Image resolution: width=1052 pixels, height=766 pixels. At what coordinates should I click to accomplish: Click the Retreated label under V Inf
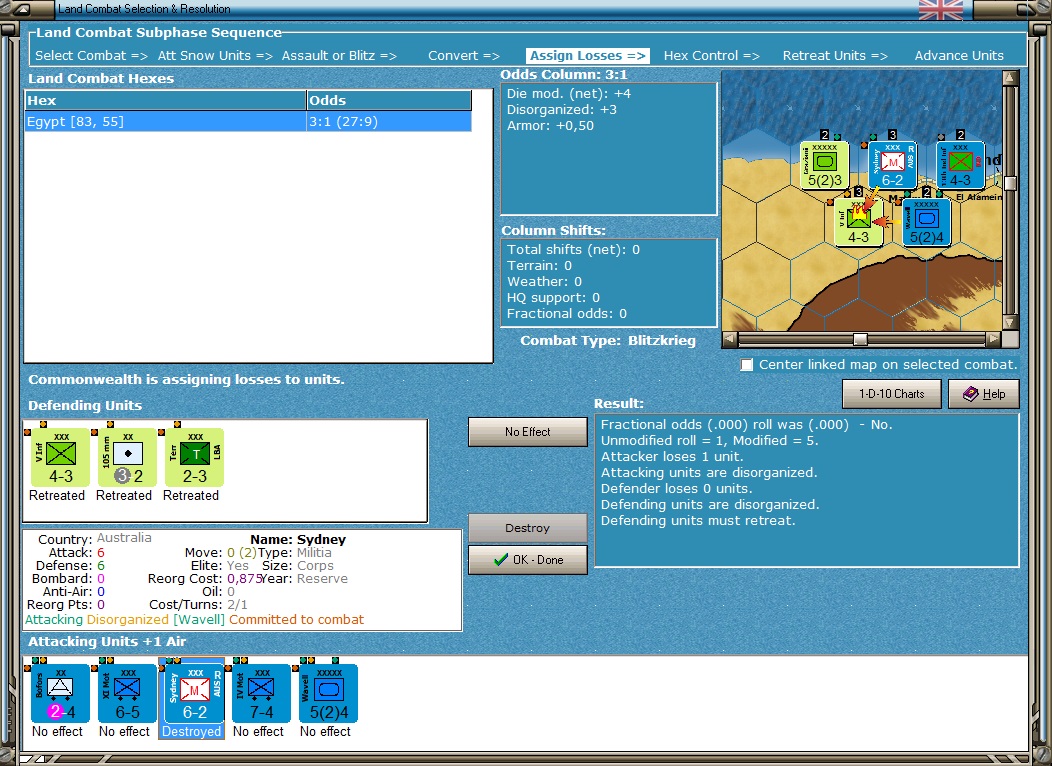click(x=57, y=496)
